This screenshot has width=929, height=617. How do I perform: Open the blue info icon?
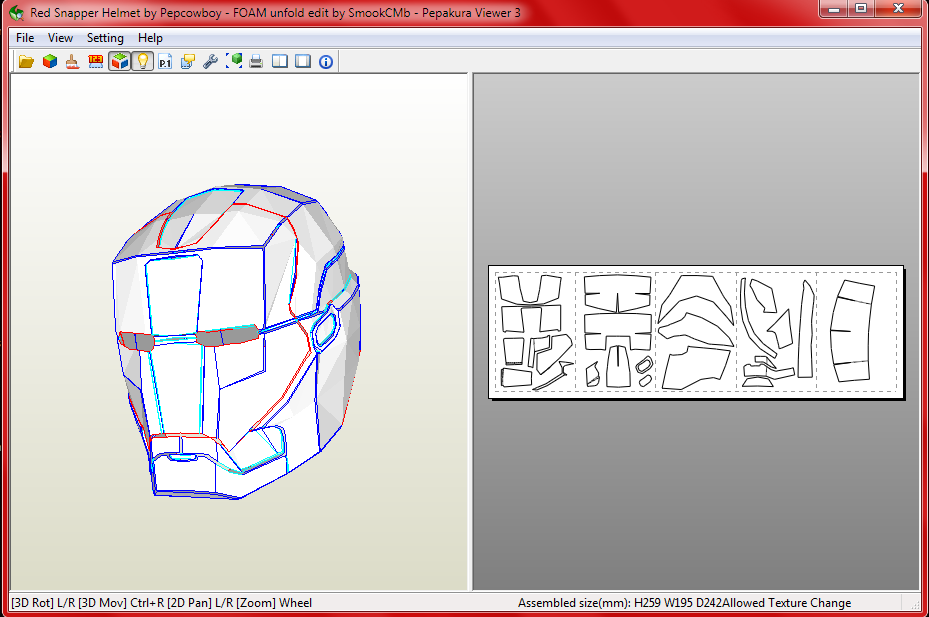pyautogui.click(x=326, y=62)
